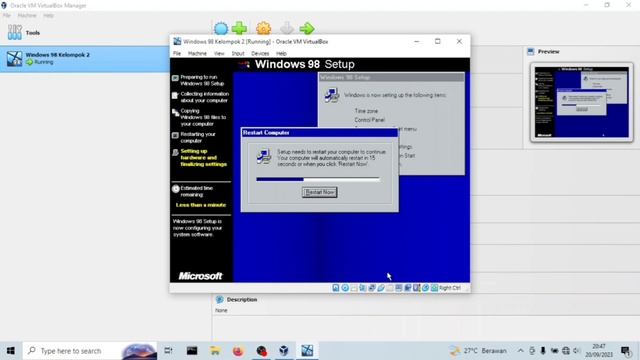Click the optical disk indicator in VM status bar
The width and height of the screenshot is (640, 360).
coord(345,288)
